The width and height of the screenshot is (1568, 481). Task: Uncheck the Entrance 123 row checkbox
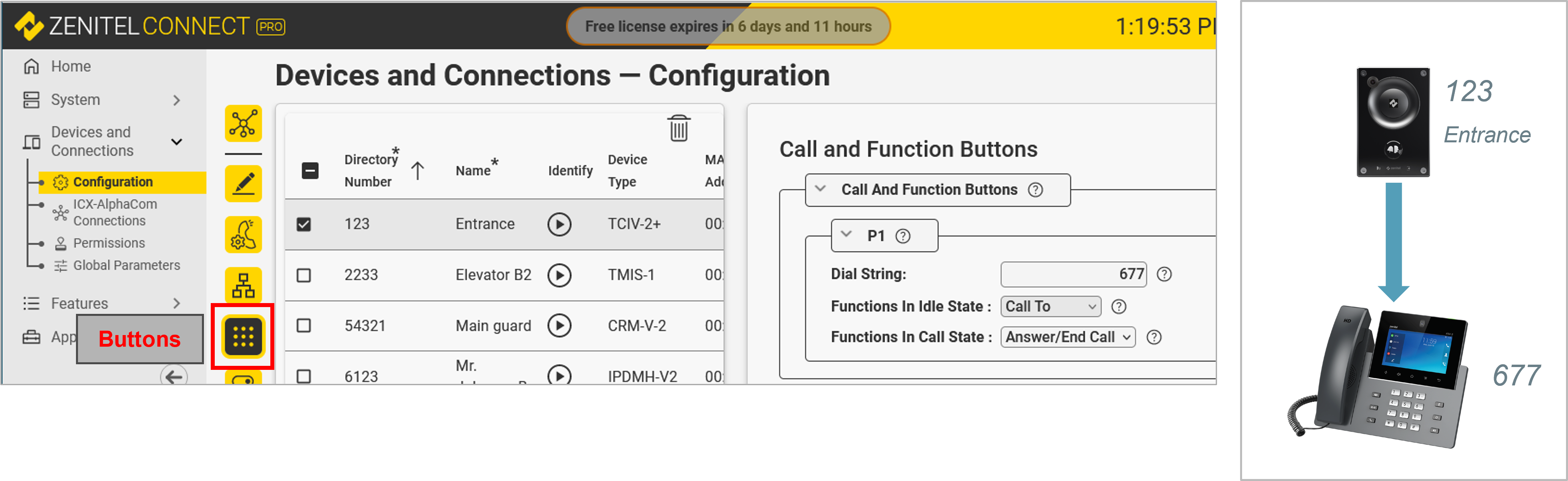[x=304, y=224]
